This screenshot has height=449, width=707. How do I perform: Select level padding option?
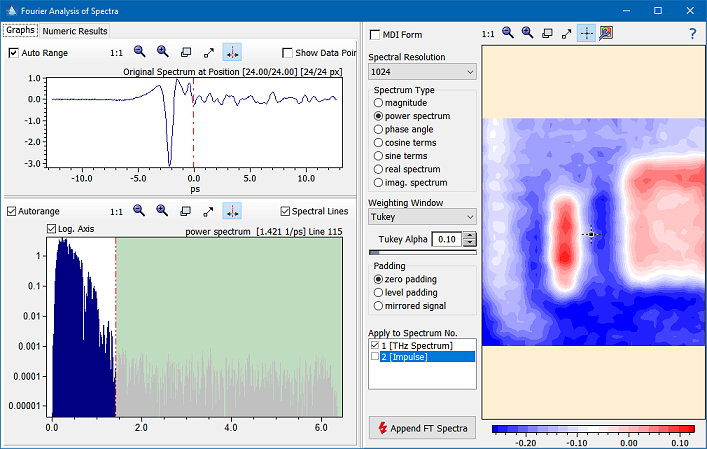click(x=378, y=293)
